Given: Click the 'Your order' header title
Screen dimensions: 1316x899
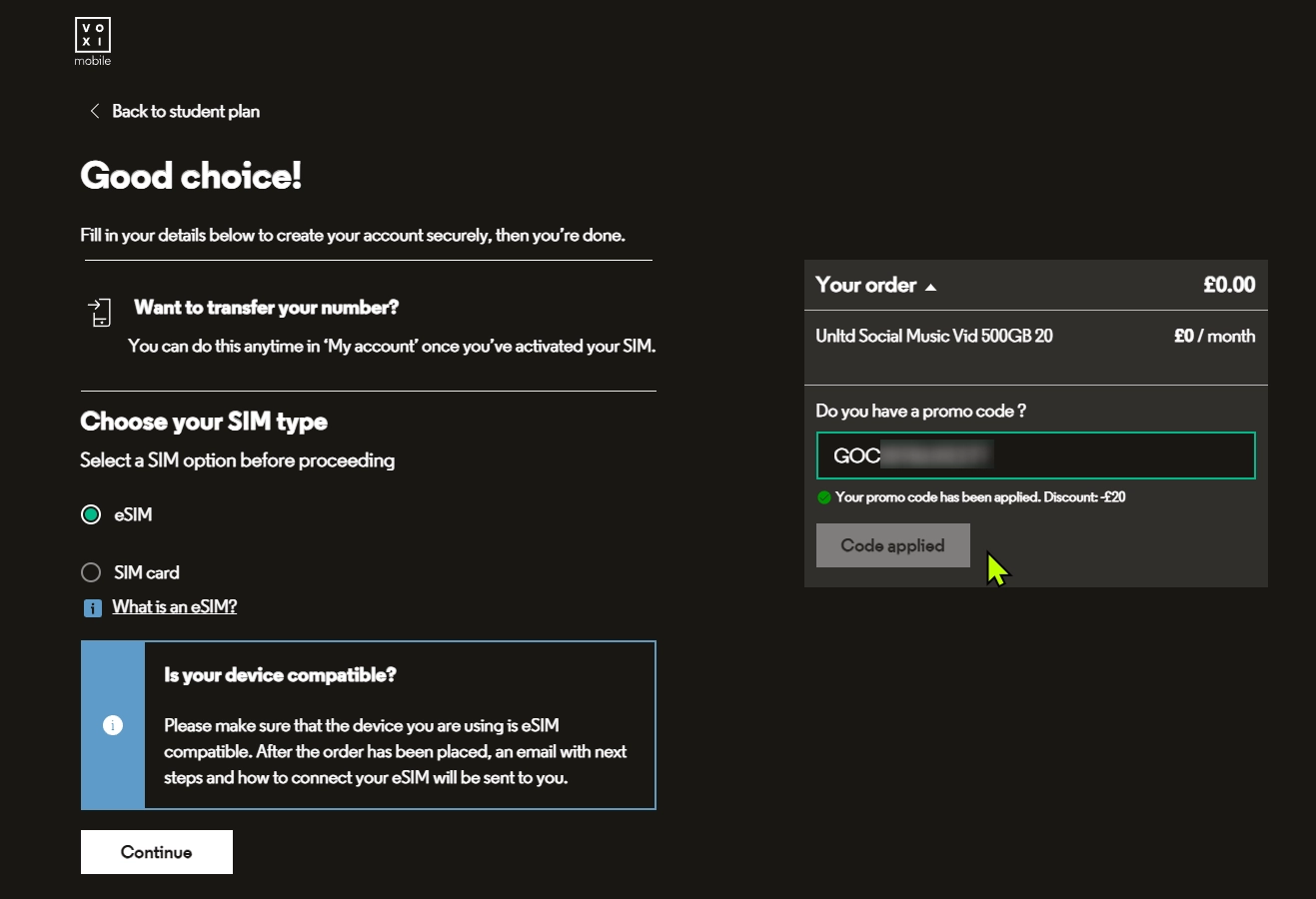Looking at the screenshot, I should point(865,285).
